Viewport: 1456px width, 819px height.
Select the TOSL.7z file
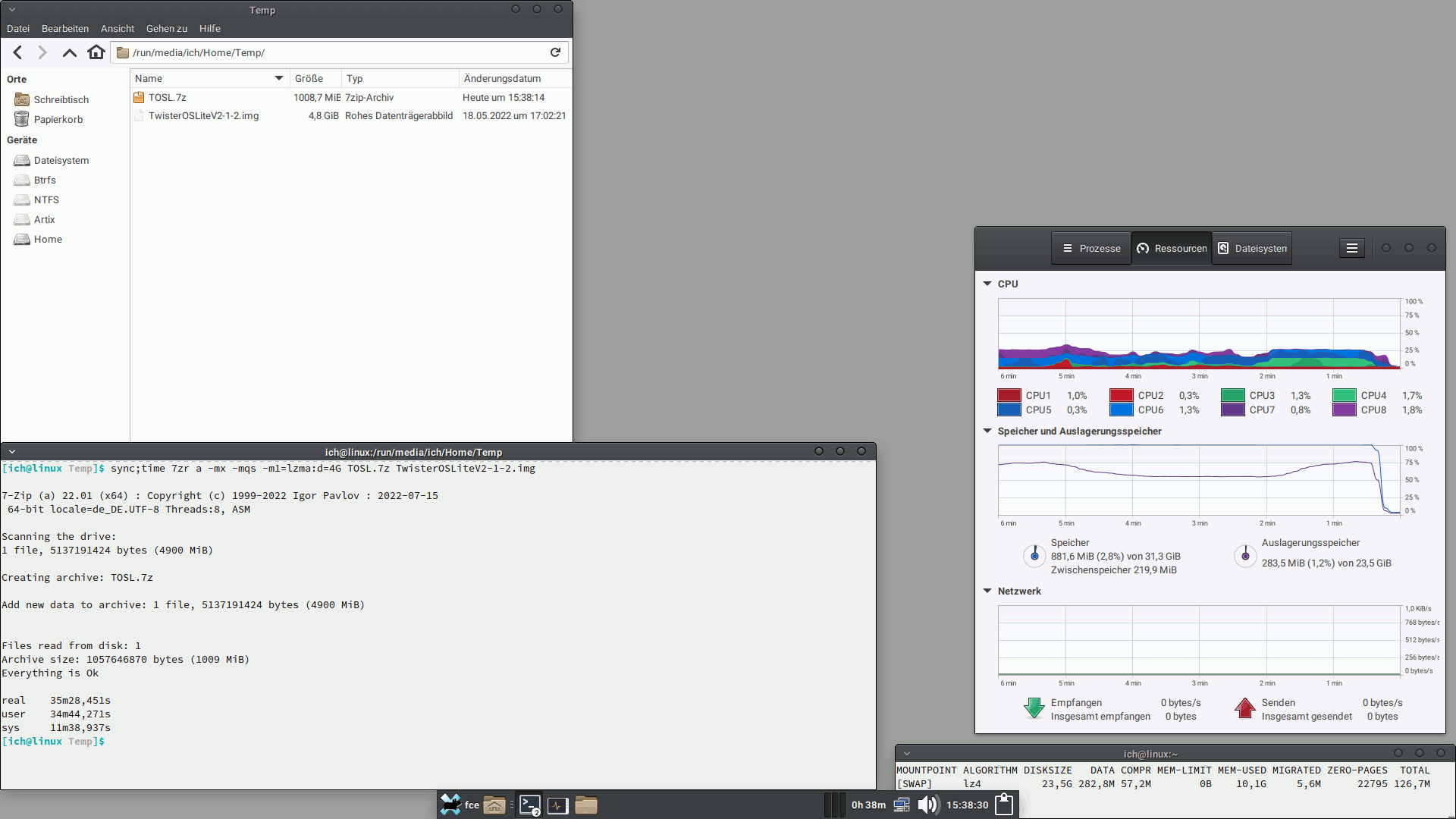[167, 98]
